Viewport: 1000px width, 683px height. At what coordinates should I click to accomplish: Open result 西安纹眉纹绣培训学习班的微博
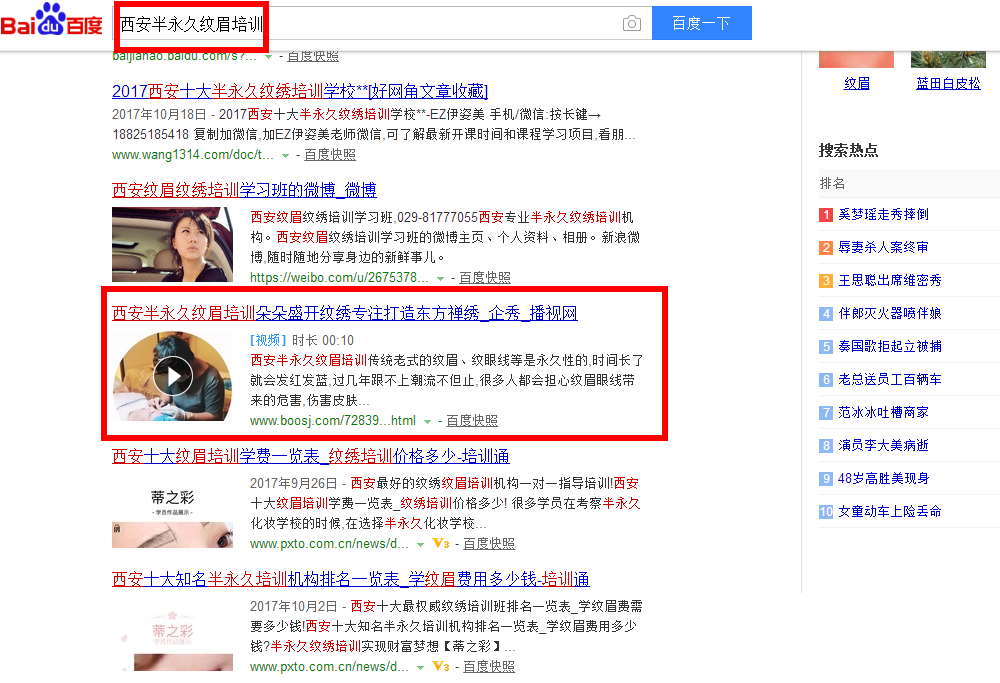pyautogui.click(x=244, y=190)
